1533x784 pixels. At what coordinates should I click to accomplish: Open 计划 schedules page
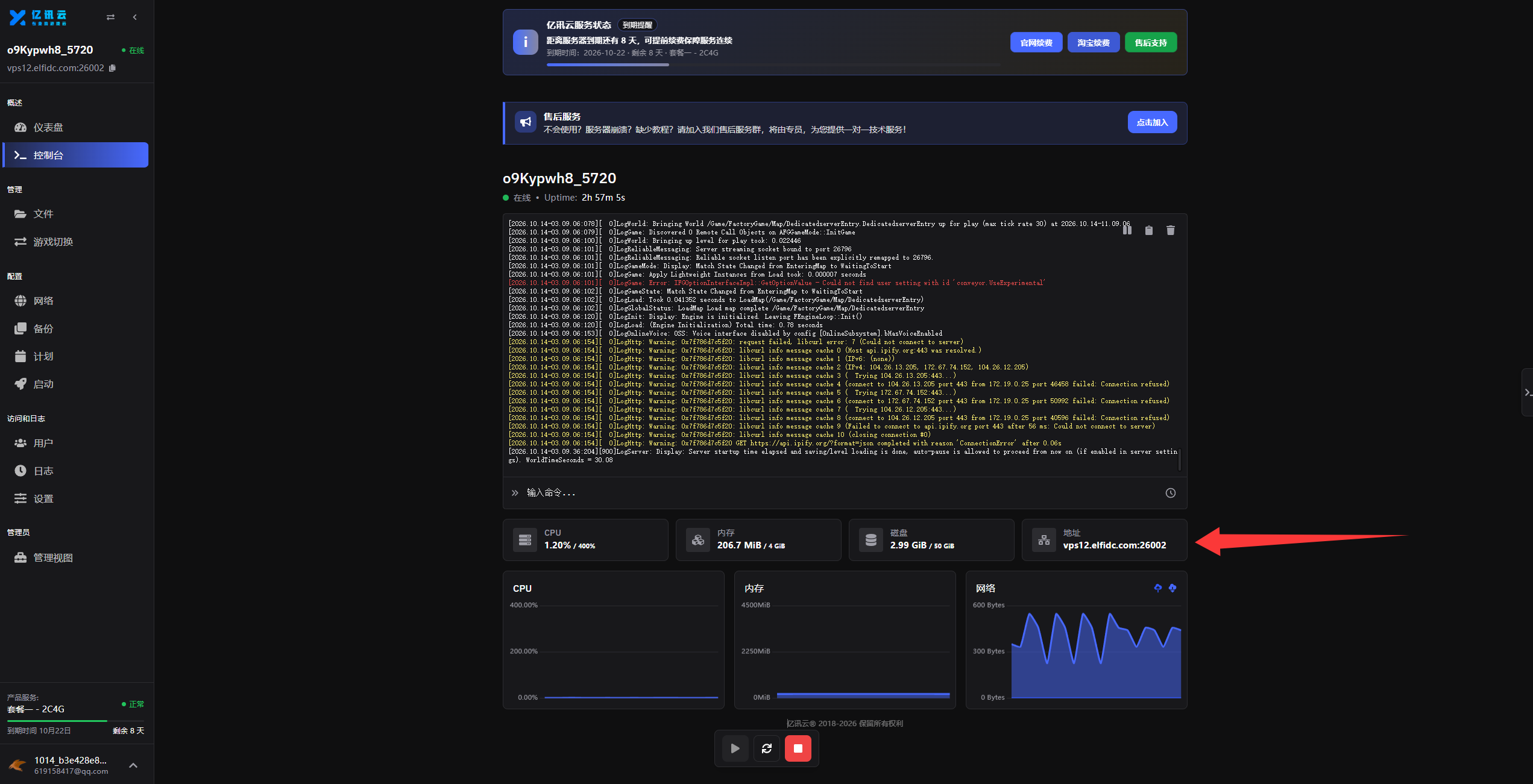coord(75,356)
